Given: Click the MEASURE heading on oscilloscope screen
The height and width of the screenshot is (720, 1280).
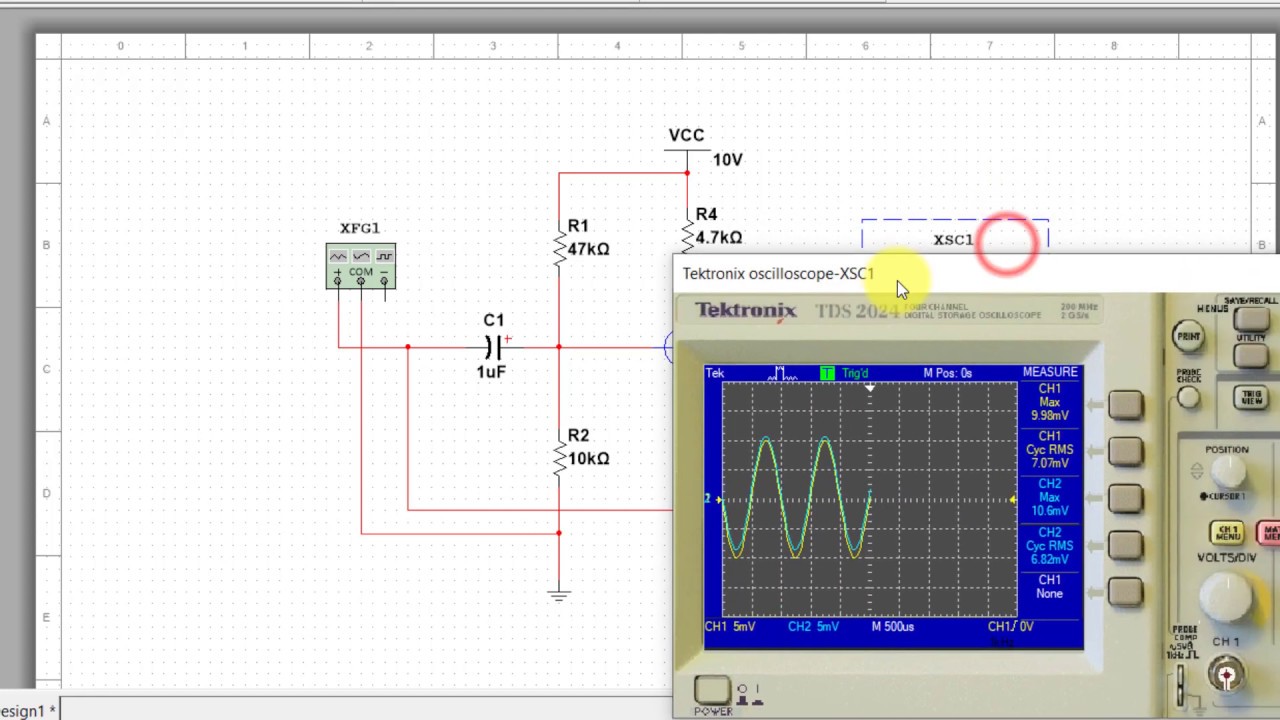Looking at the screenshot, I should tap(1050, 372).
